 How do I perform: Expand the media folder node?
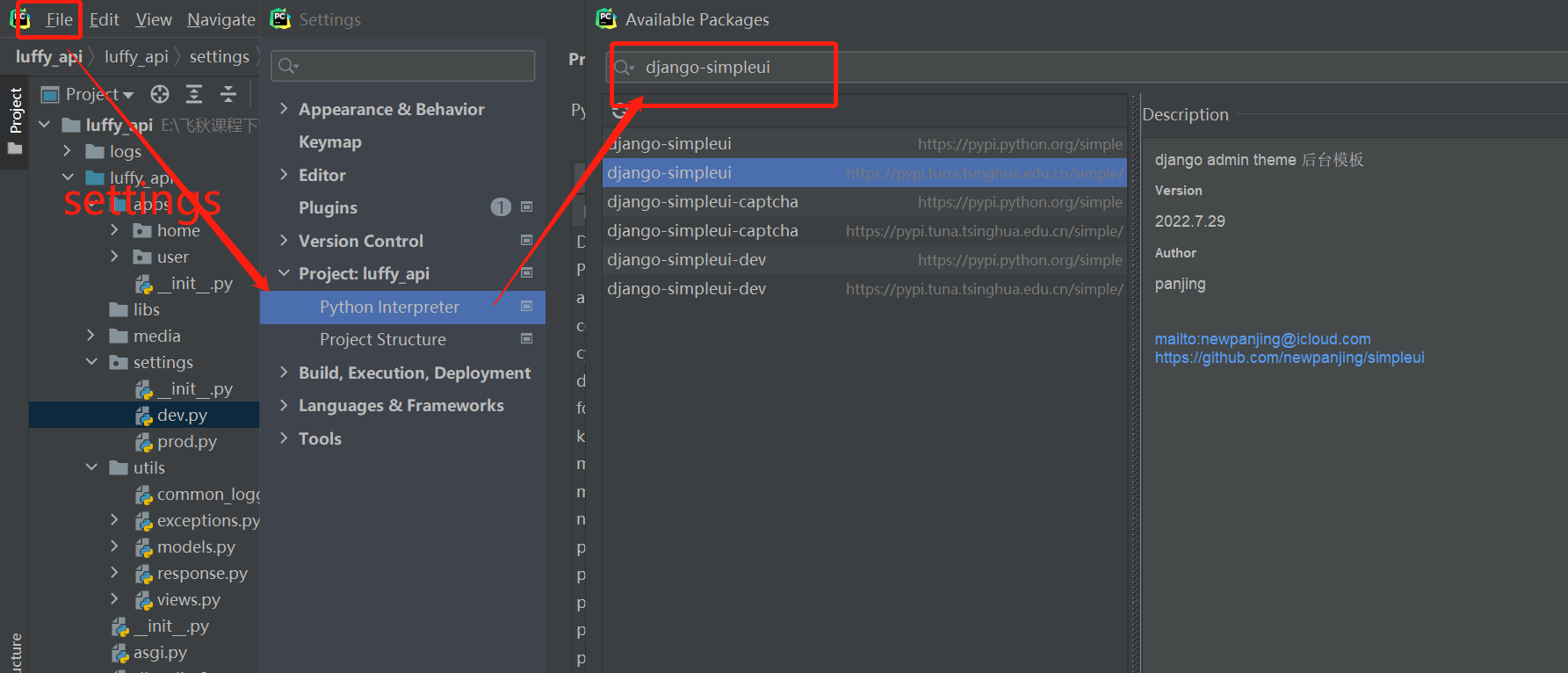pyautogui.click(x=91, y=336)
